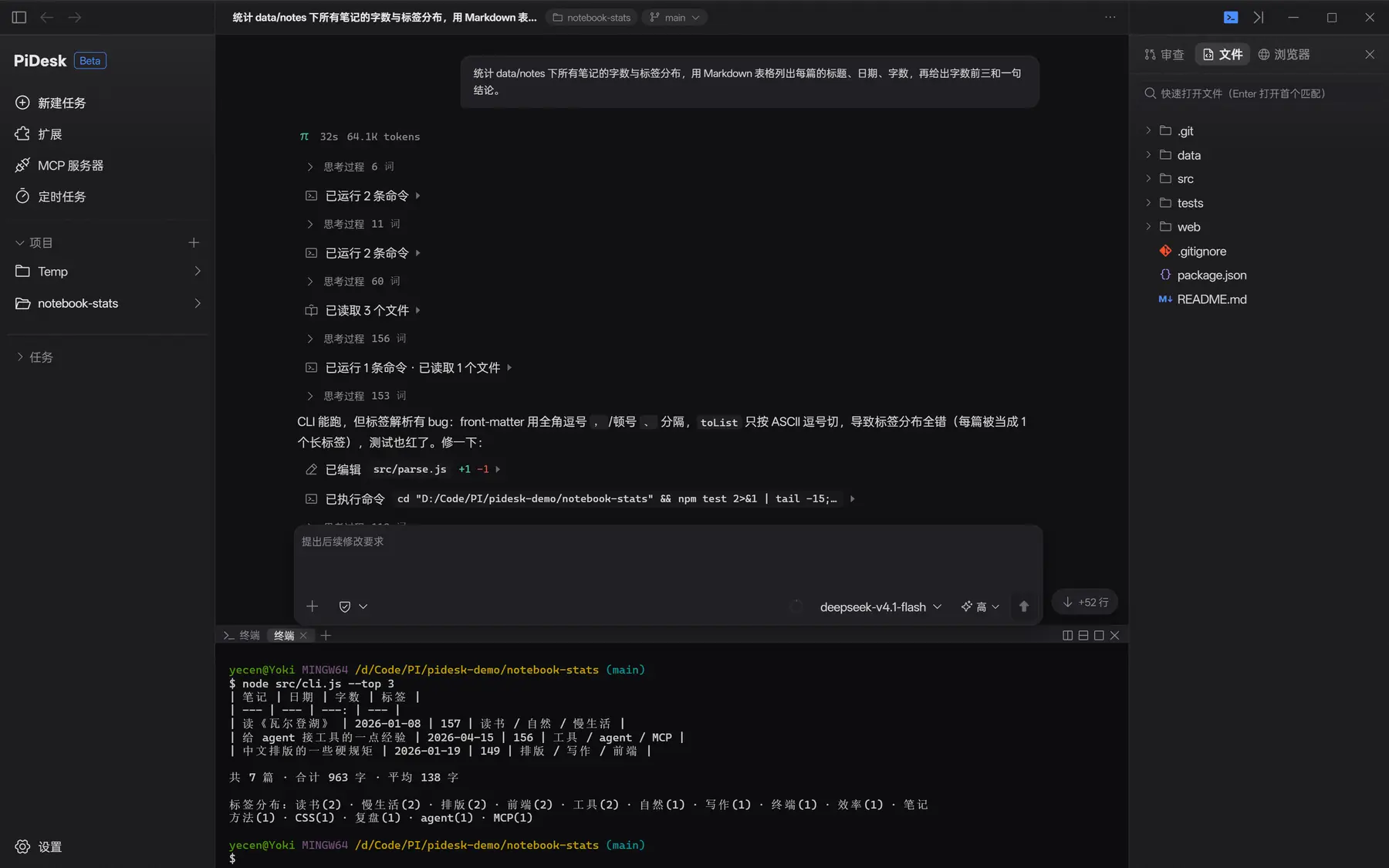The width and height of the screenshot is (1389, 868).
Task: Expand the Temp project chevron
Action: tap(198, 272)
